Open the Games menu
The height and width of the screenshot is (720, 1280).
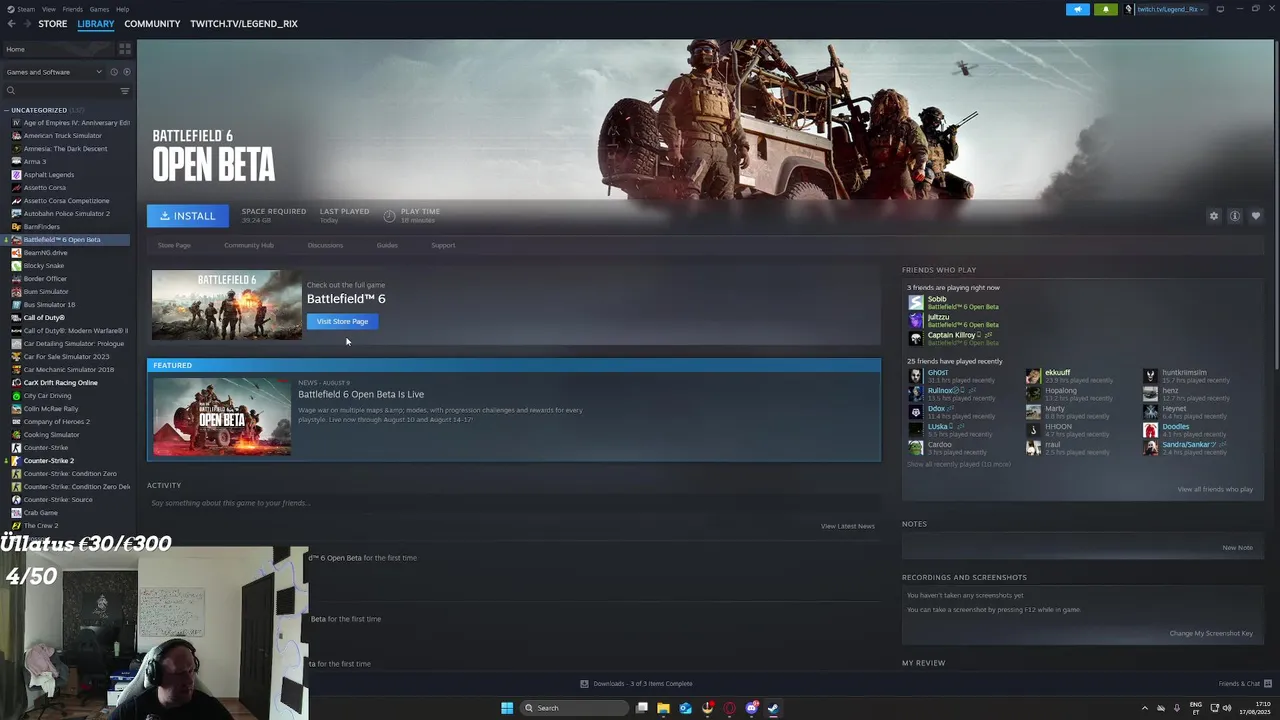(x=99, y=9)
